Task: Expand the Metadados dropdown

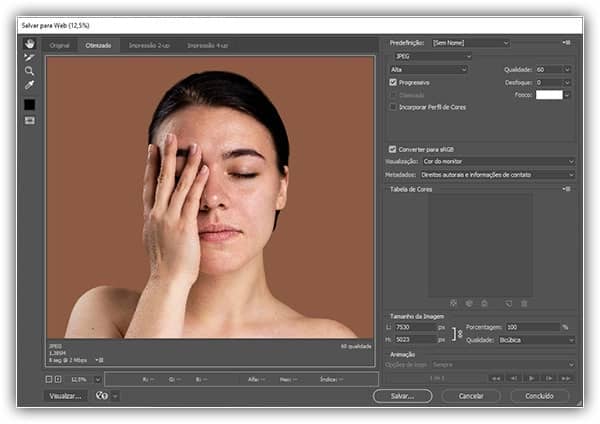Action: (x=497, y=174)
